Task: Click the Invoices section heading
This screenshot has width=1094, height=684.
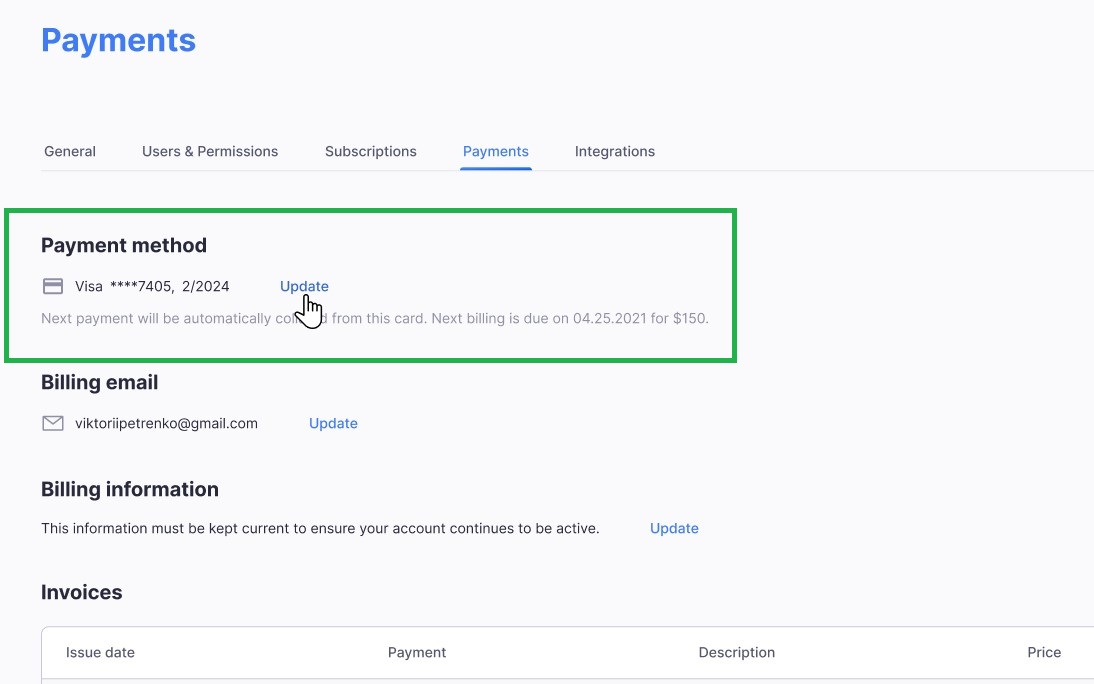Action: (x=81, y=592)
